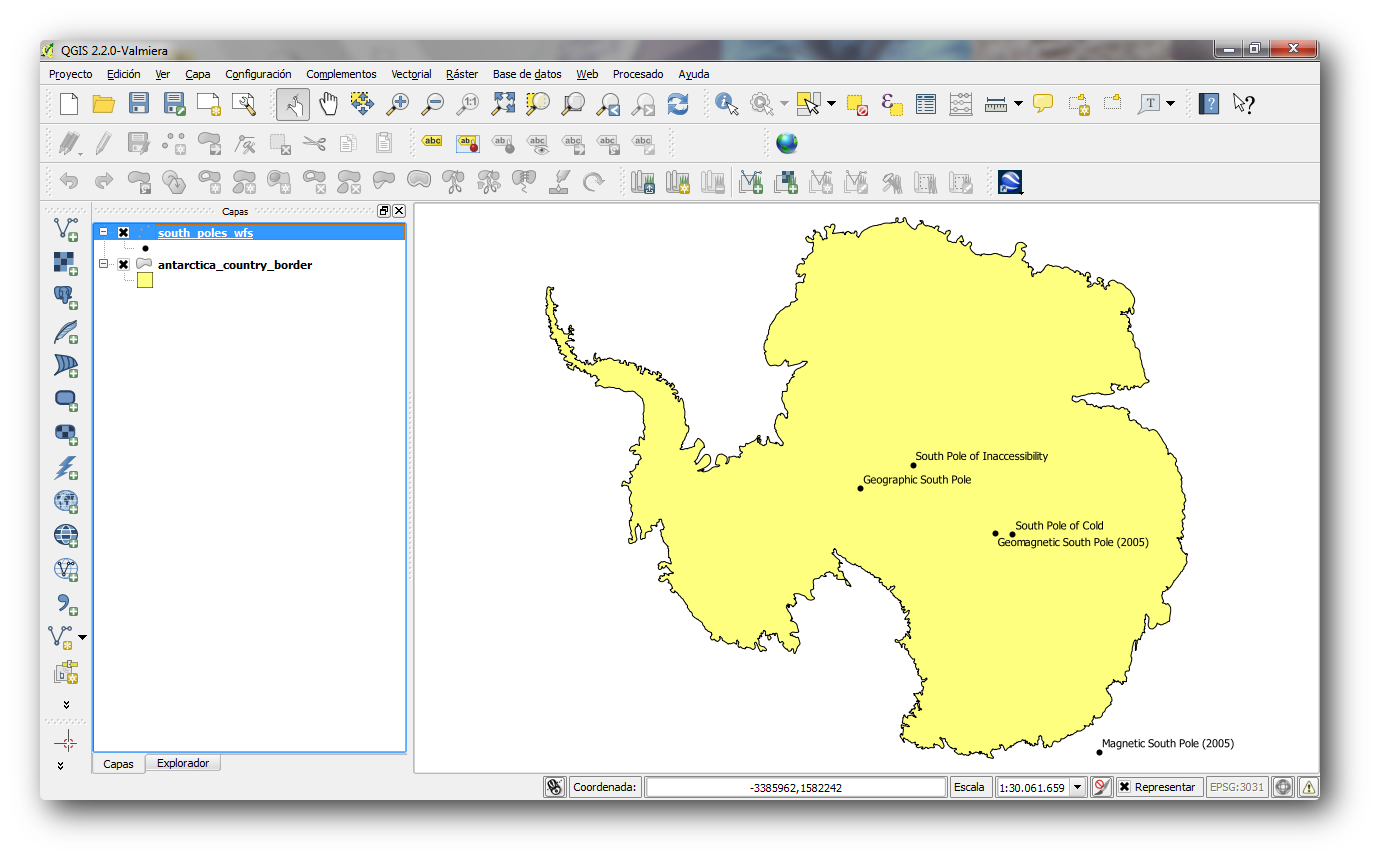Click the Add Delimited Text Layer comma icon
The image size is (1380, 860).
66,603
